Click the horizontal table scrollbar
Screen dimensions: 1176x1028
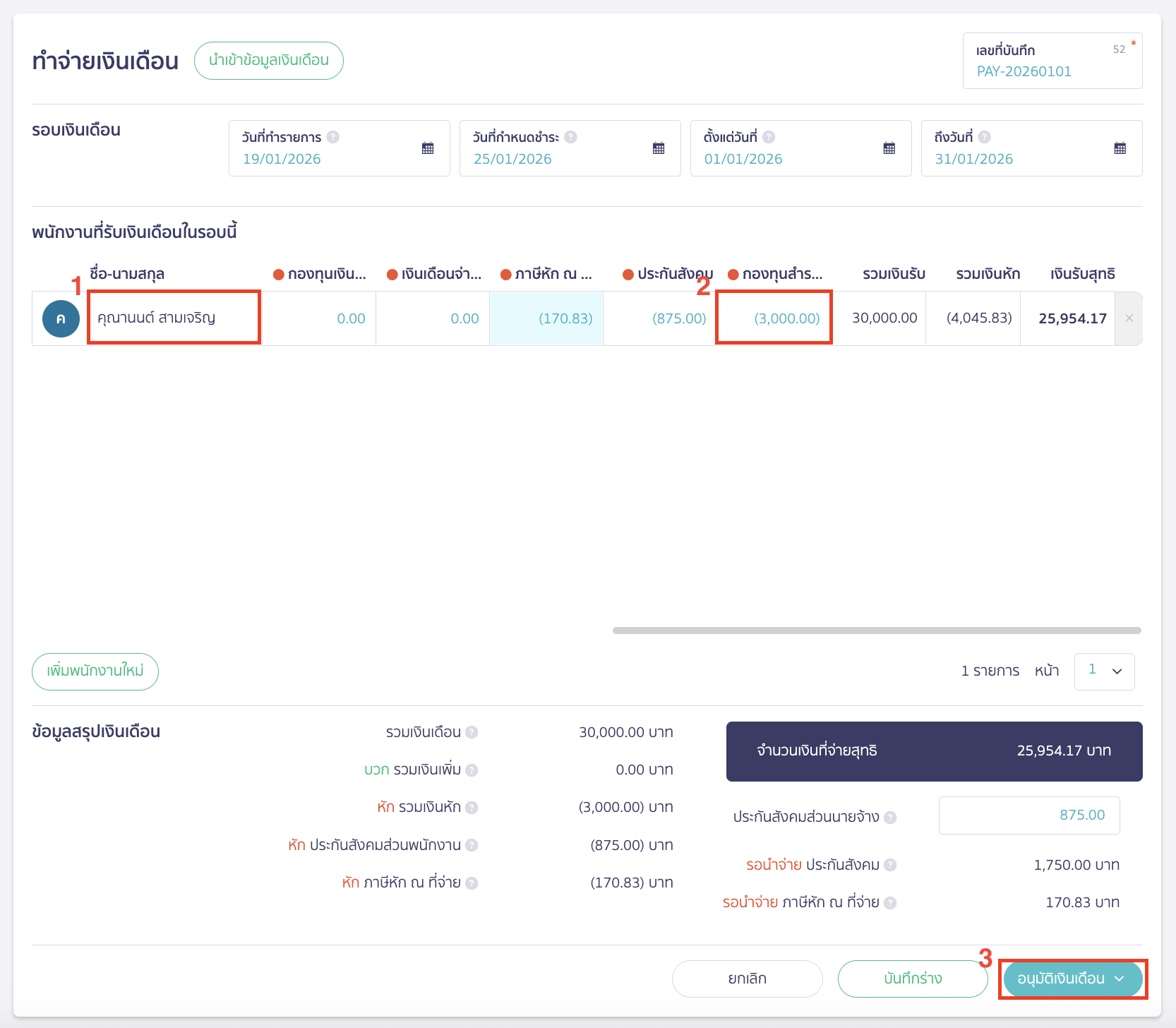[x=877, y=630]
